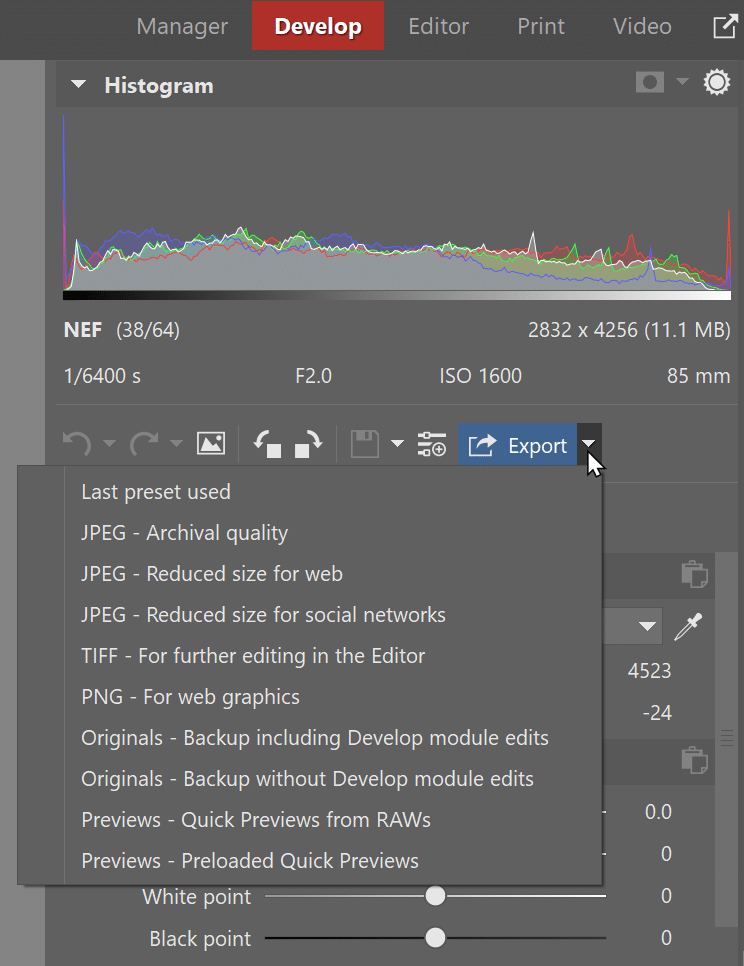Show the original image preview icon
This screenshot has height=966, width=744.
(x=211, y=443)
